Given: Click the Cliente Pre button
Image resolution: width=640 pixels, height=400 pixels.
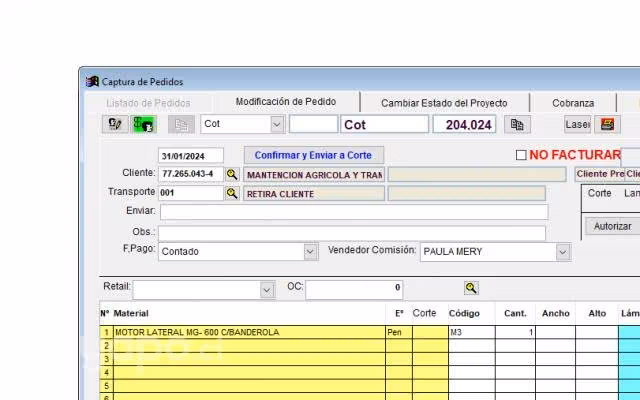Looking at the screenshot, I should click(x=600, y=174).
